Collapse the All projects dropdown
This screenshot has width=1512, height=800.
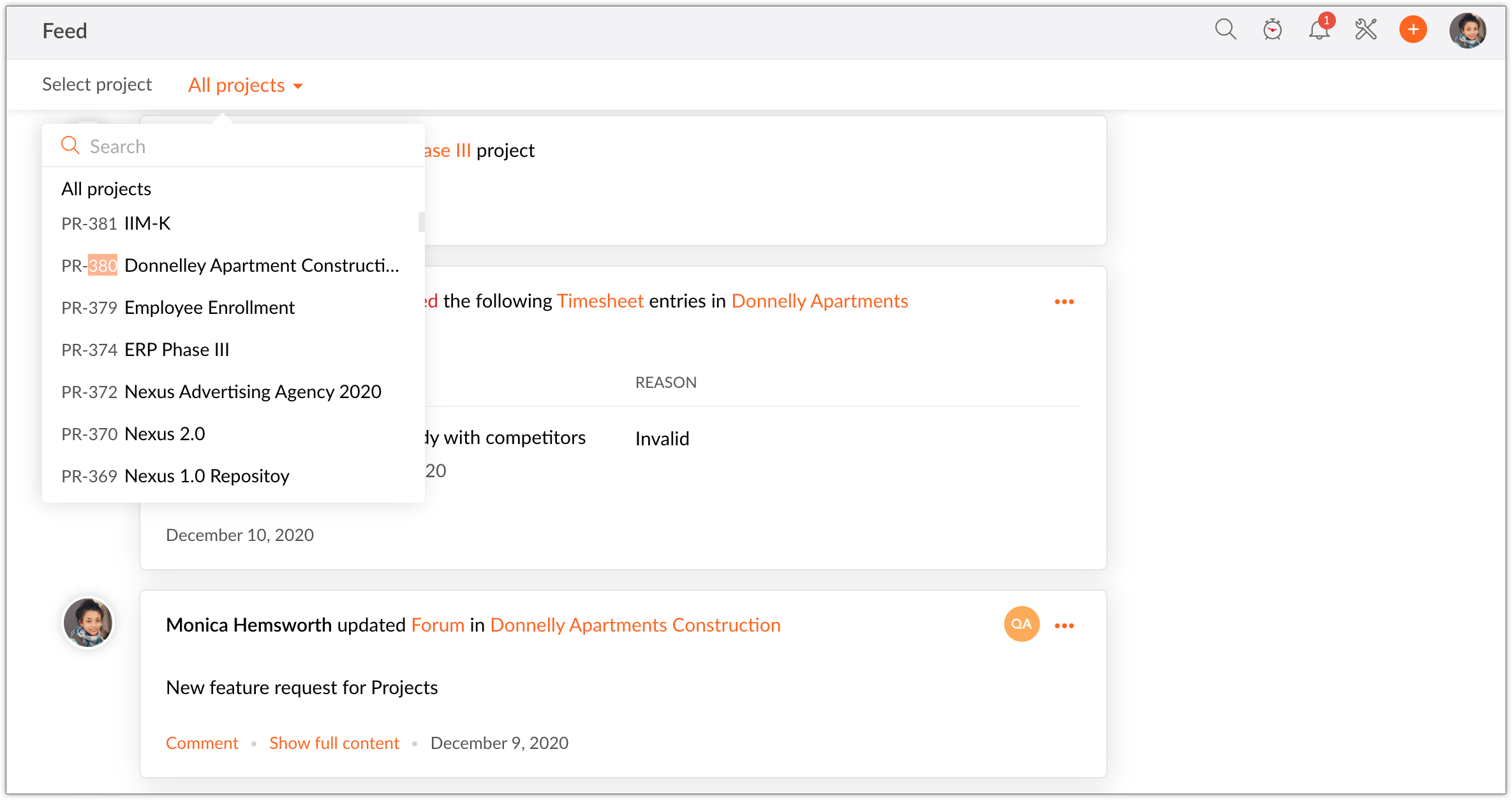coord(246,85)
